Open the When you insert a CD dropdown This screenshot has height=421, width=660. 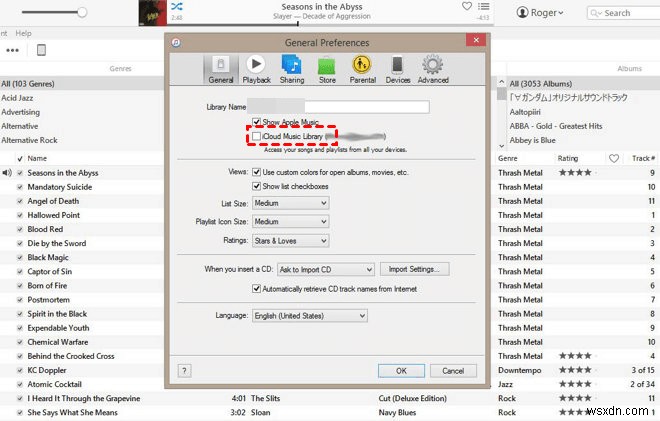[x=325, y=269]
